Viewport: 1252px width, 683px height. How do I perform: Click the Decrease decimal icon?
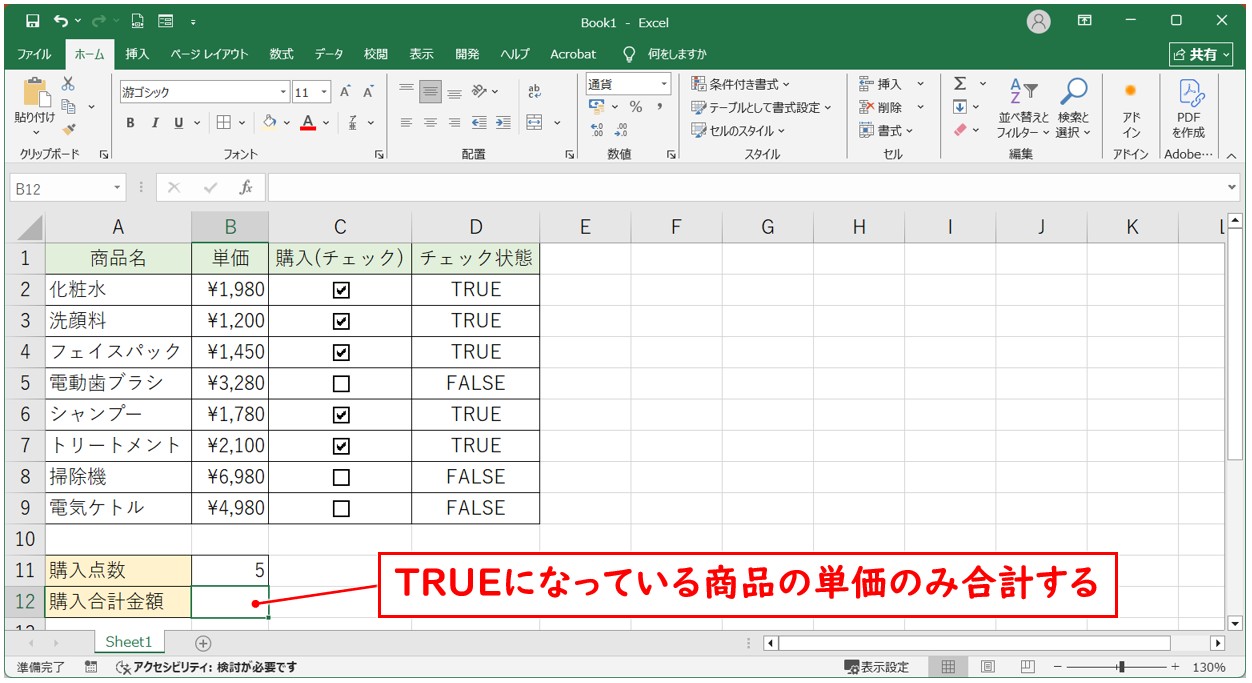point(621,130)
